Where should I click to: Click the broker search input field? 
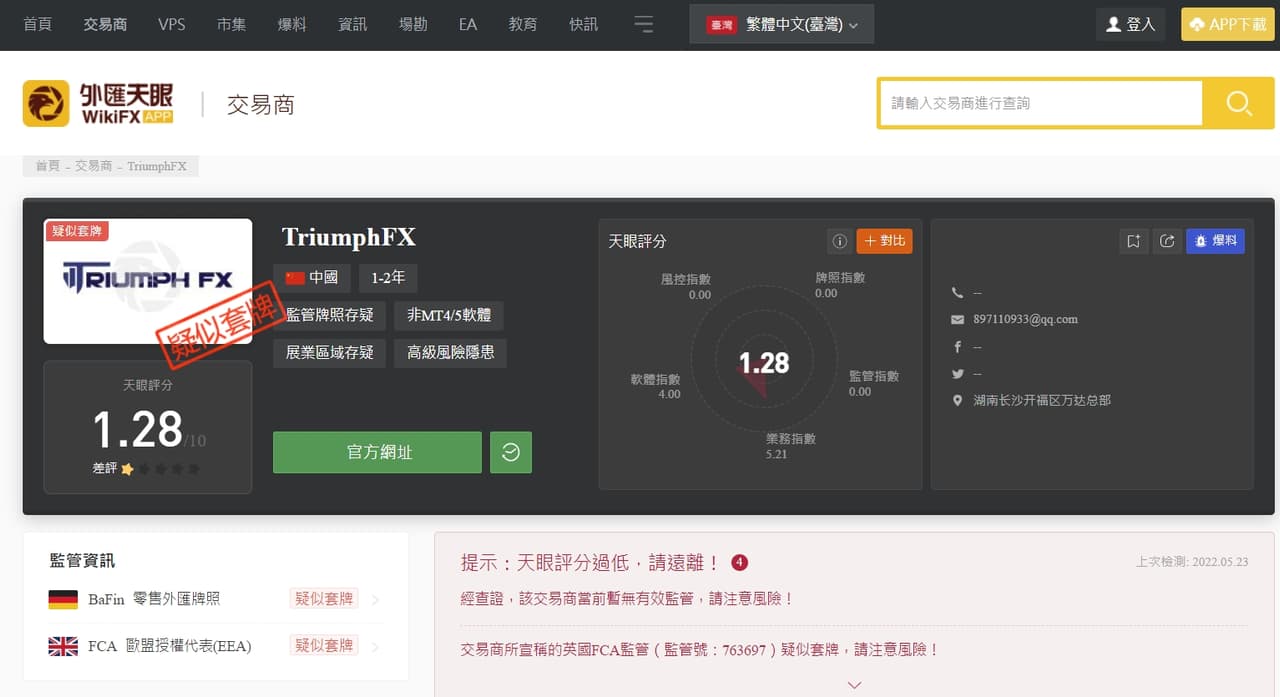(x=1040, y=103)
